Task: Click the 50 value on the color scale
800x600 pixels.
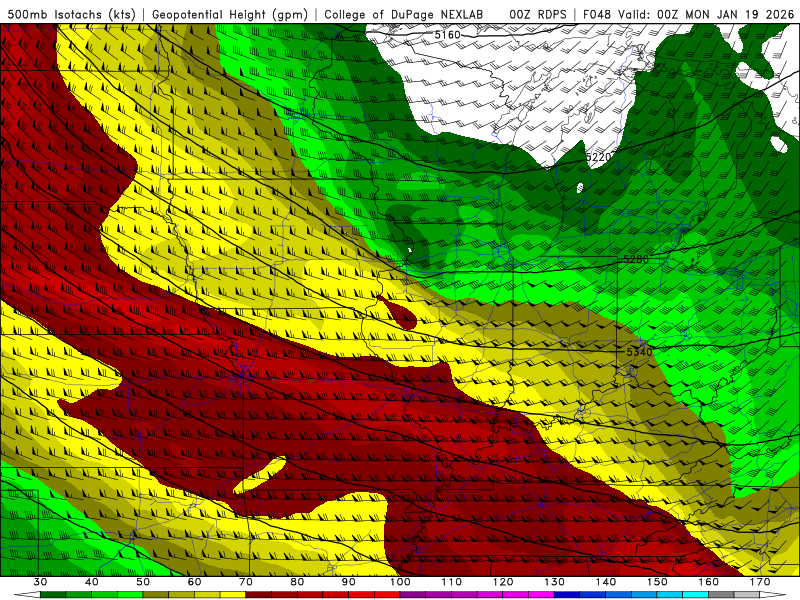Action: tap(143, 582)
